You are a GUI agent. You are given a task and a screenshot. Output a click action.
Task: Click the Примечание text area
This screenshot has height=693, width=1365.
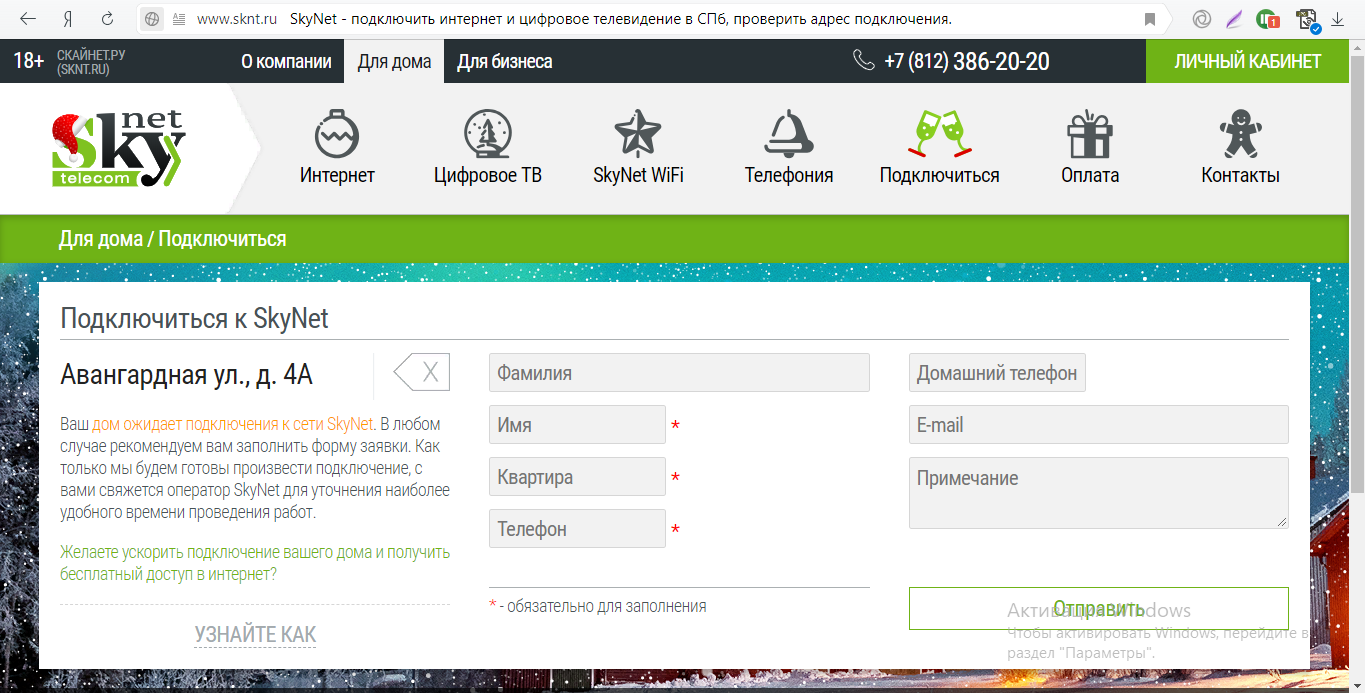pos(1099,493)
